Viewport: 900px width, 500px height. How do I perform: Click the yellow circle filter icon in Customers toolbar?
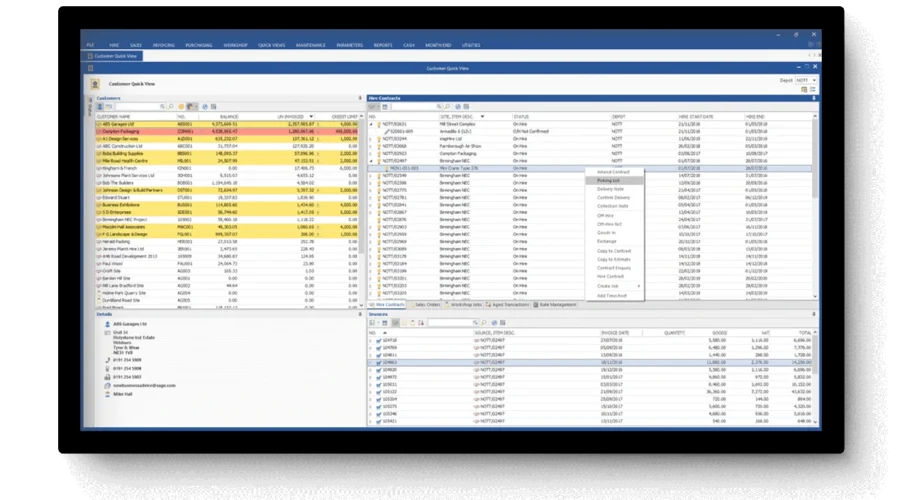pyautogui.click(x=179, y=106)
